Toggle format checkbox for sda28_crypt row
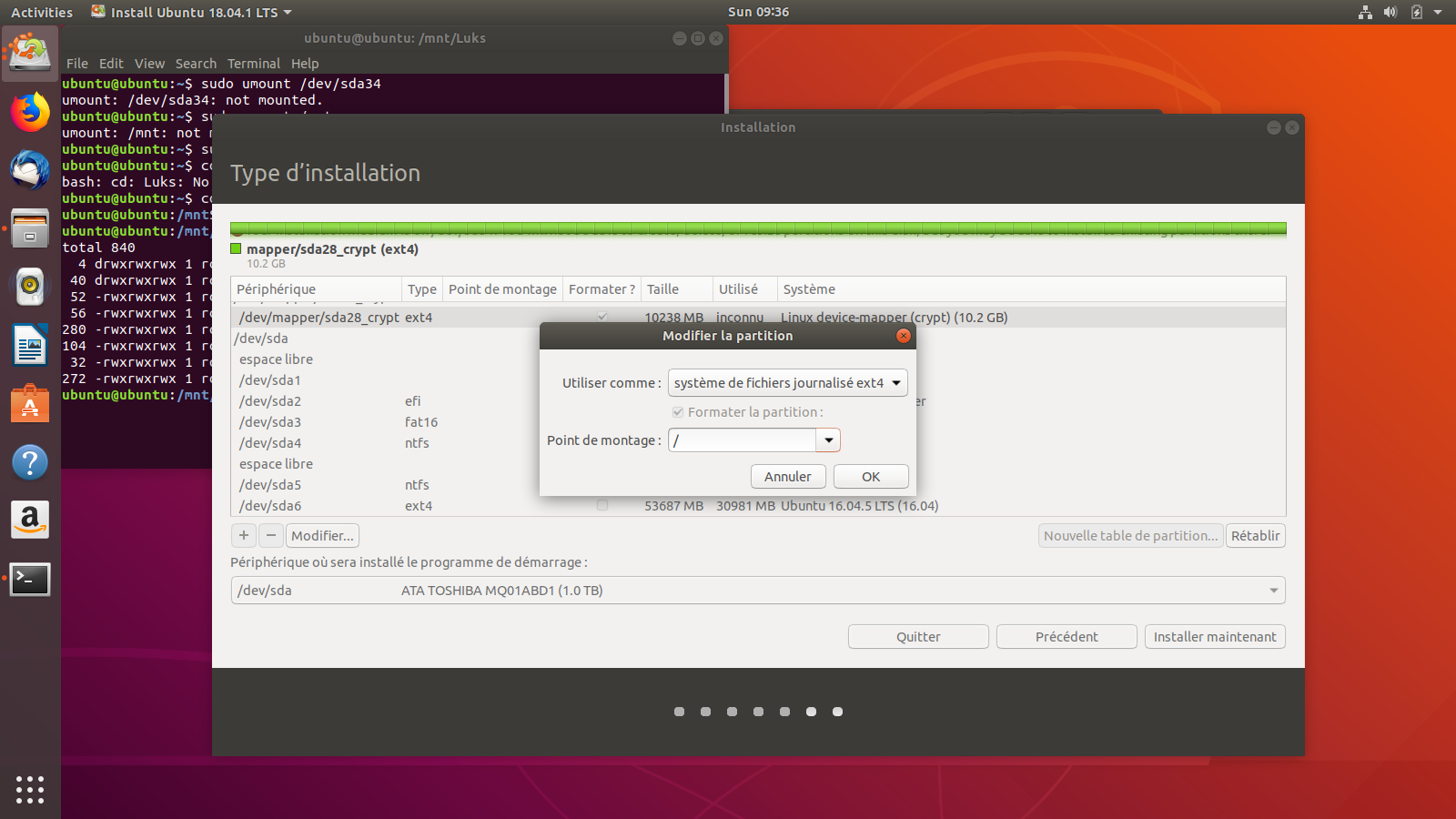The width and height of the screenshot is (1456, 819). 602,317
